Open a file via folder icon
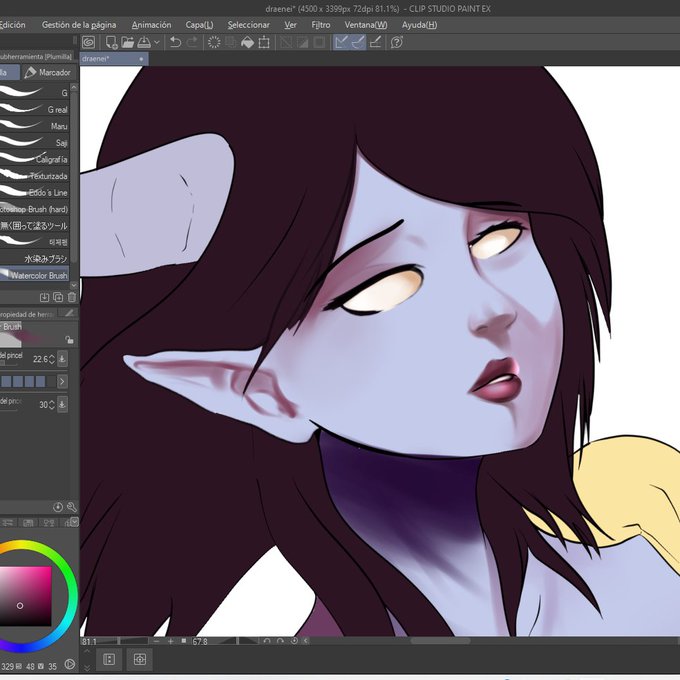The image size is (680, 680). click(128, 42)
